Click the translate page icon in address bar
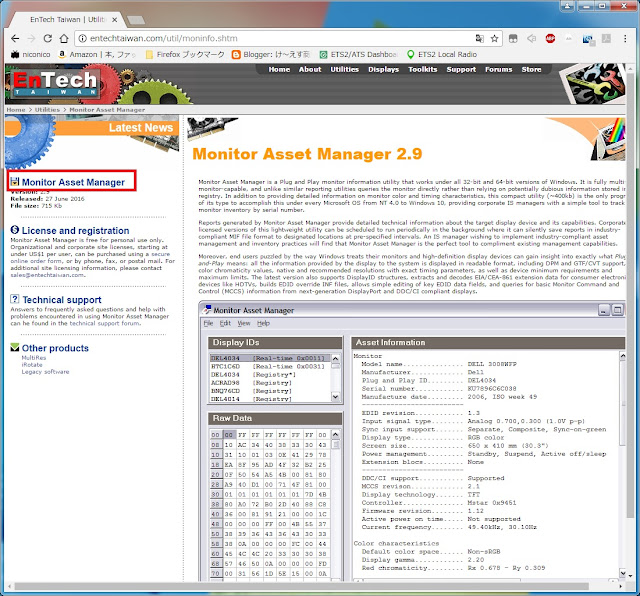This screenshot has width=640, height=596. click(x=480, y=38)
